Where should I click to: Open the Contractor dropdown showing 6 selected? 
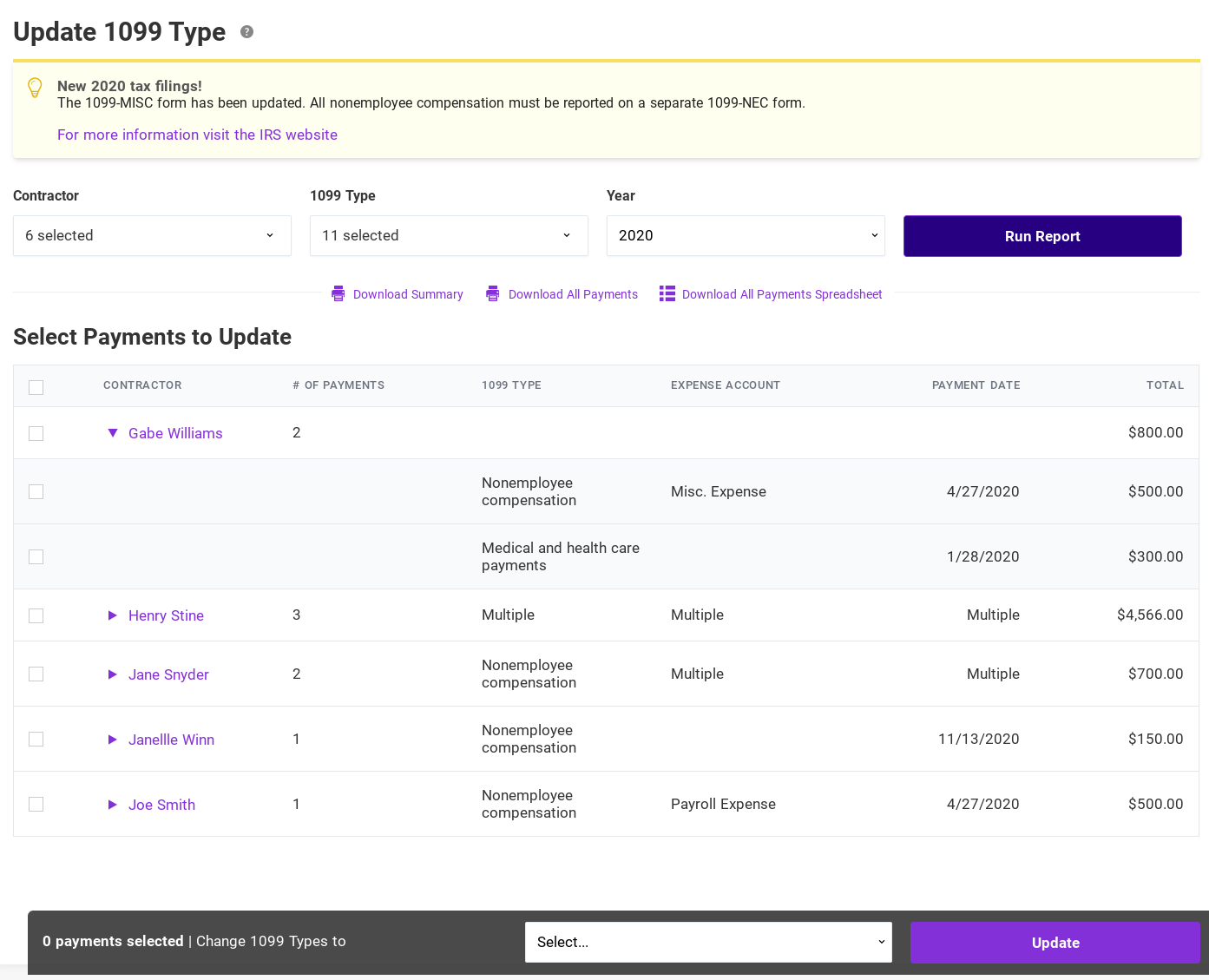[152, 236]
